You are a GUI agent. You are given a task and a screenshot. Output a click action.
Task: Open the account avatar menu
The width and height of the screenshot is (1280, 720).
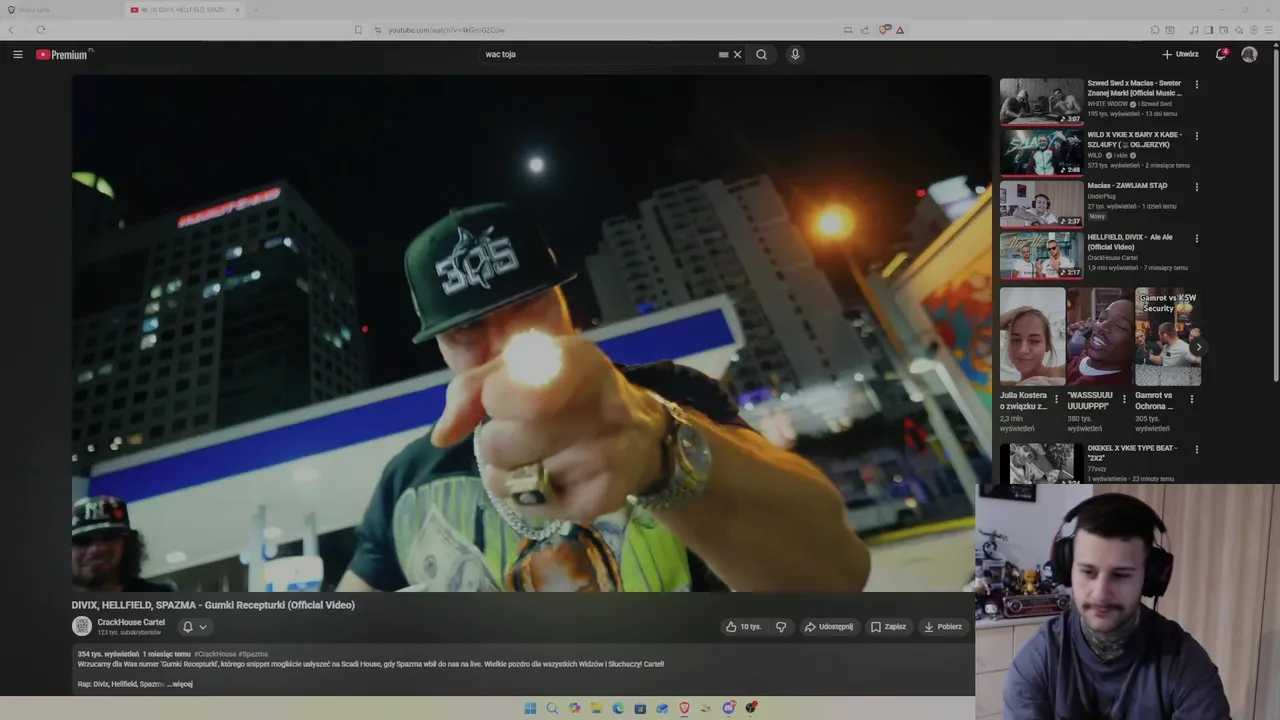(1249, 55)
